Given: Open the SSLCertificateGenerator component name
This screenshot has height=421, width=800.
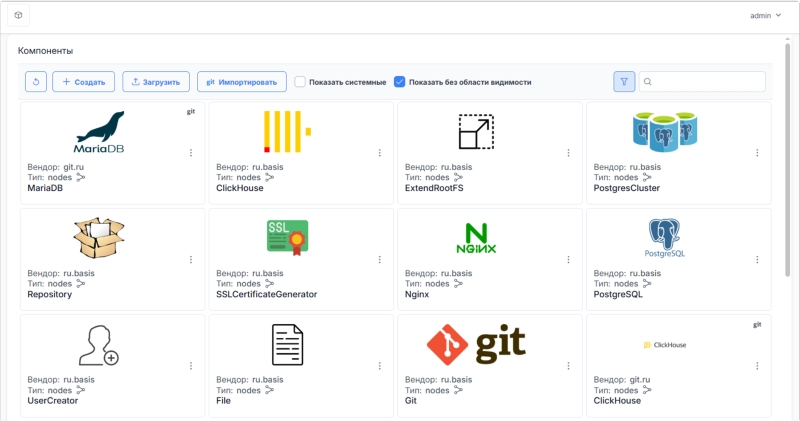Looking at the screenshot, I should [x=266, y=294].
